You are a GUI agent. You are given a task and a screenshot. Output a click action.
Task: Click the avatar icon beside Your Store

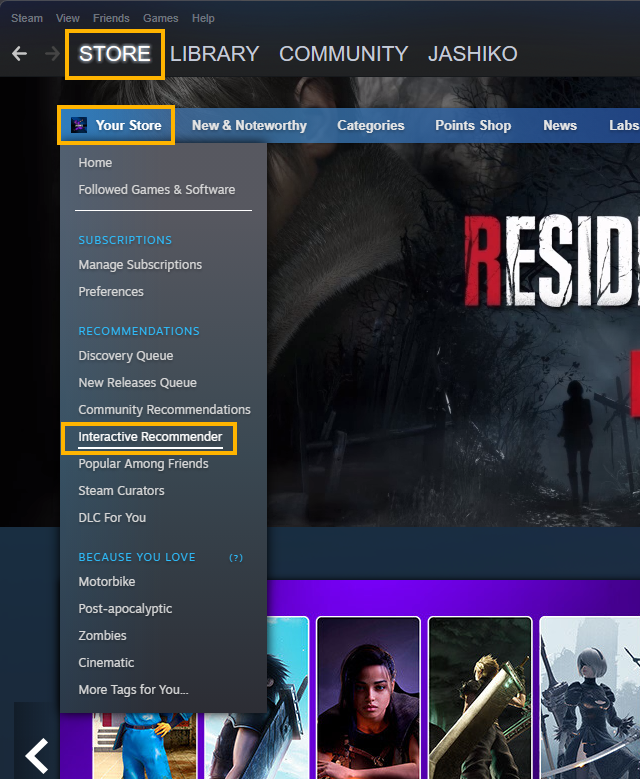pos(79,125)
